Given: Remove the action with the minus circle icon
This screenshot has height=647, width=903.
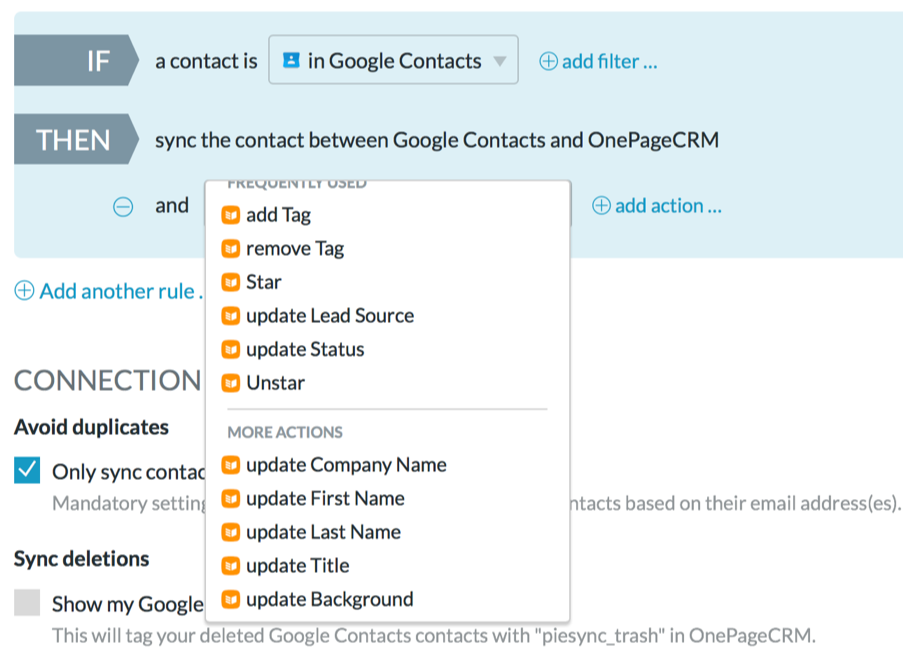Looking at the screenshot, I should tap(123, 206).
